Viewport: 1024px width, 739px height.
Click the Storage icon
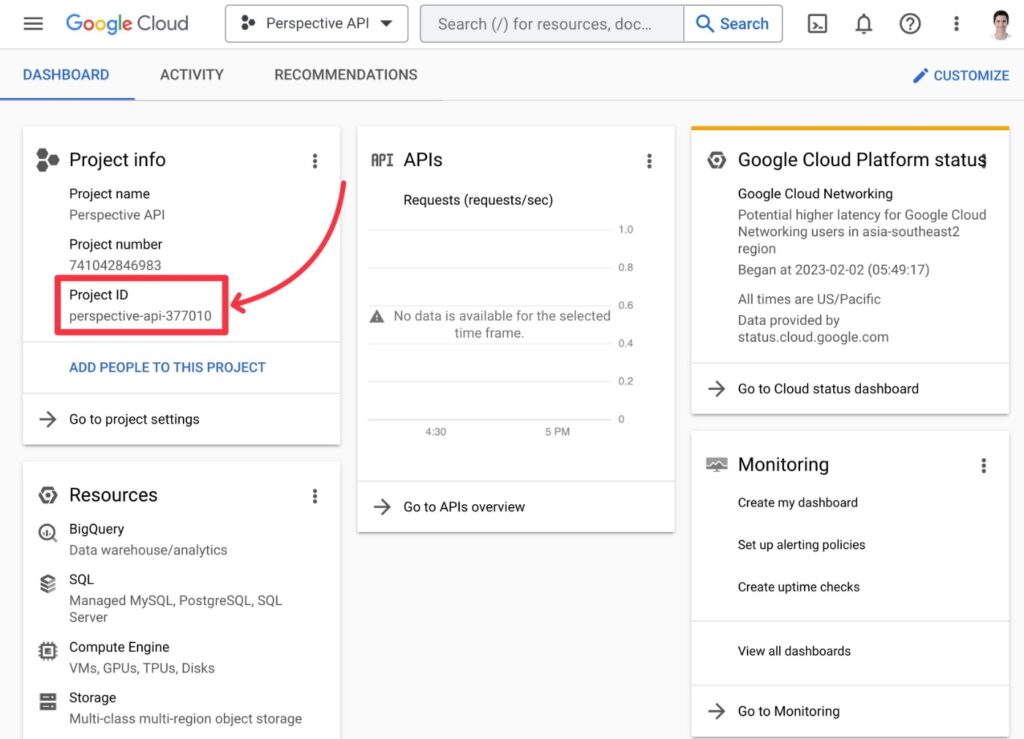[x=48, y=702]
